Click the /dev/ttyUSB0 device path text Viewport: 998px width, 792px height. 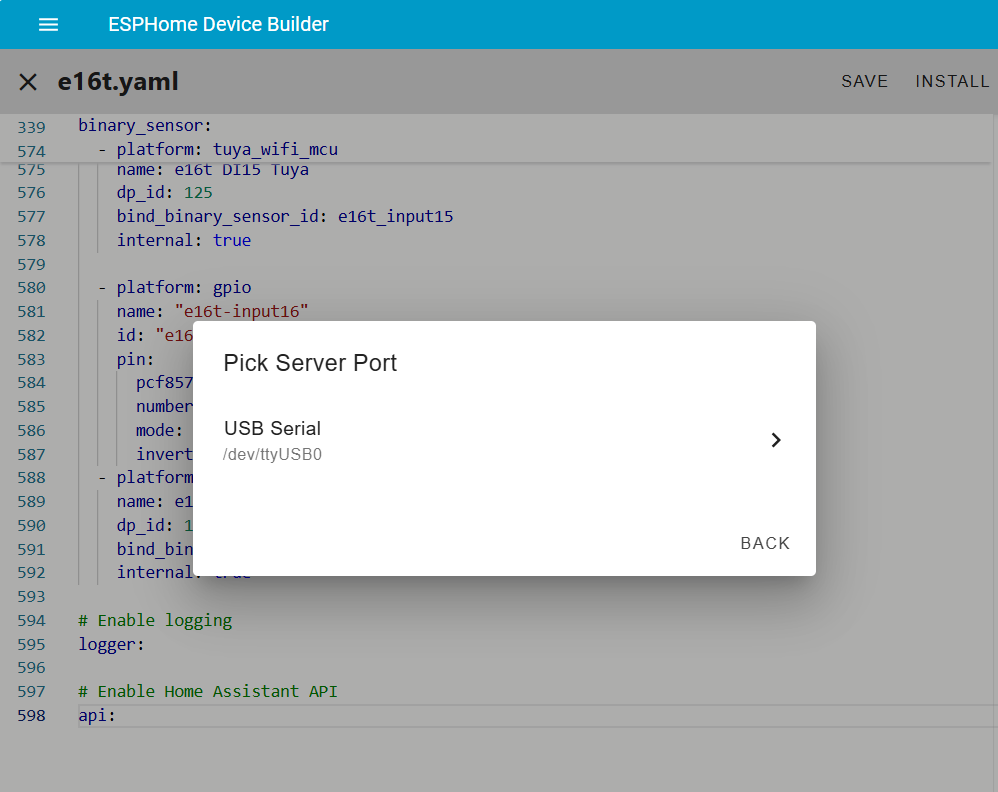(x=273, y=455)
